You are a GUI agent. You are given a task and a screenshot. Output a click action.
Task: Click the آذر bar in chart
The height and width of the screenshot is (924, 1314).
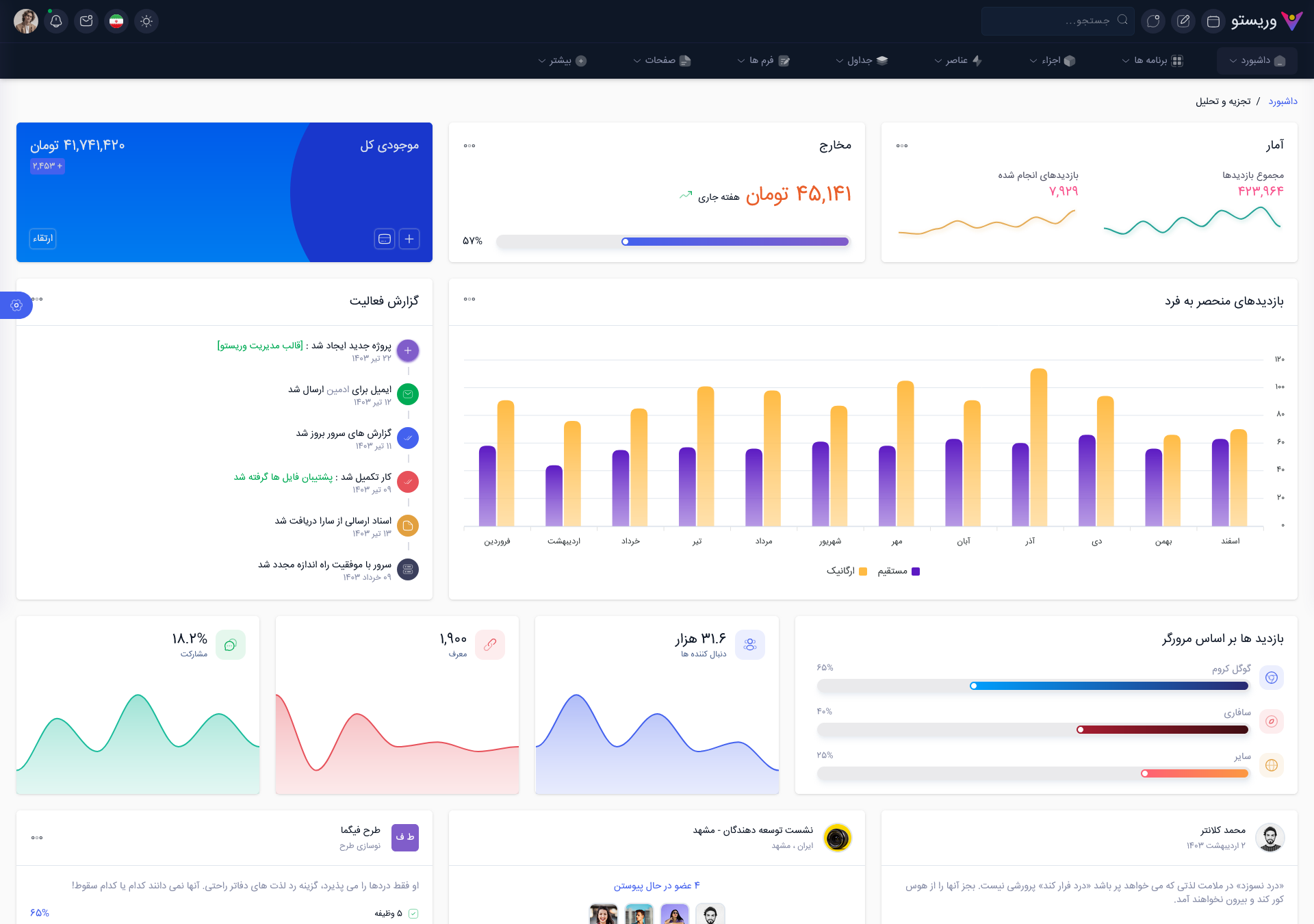1038,447
